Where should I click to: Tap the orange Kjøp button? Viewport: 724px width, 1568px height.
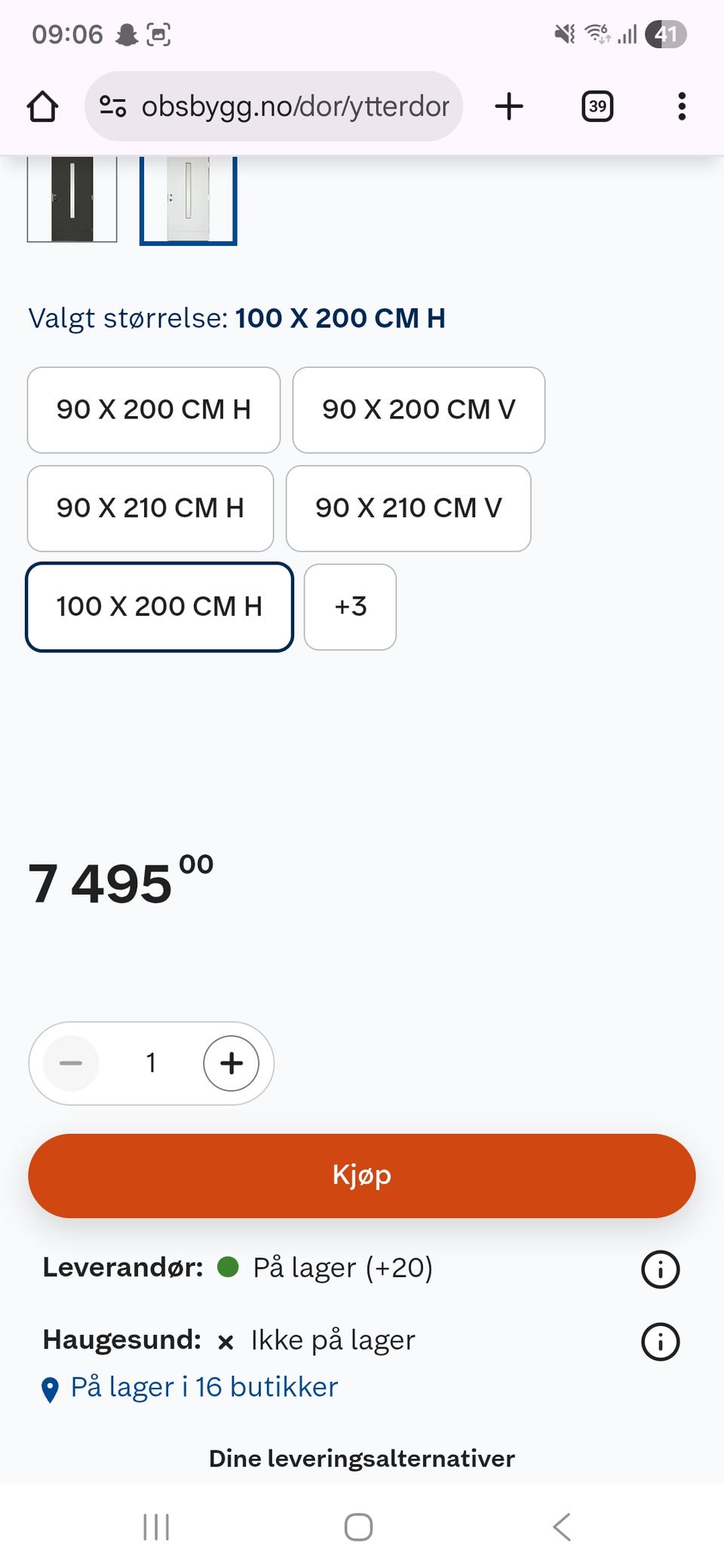pyautogui.click(x=362, y=1176)
